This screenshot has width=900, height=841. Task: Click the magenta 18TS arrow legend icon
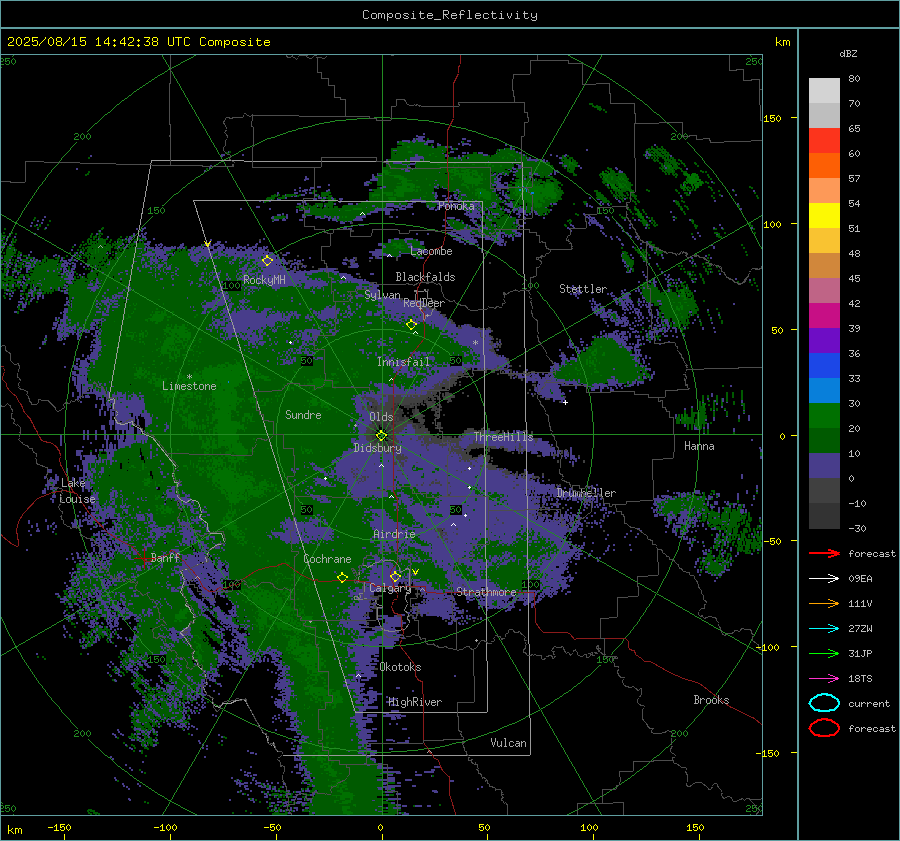(824, 679)
